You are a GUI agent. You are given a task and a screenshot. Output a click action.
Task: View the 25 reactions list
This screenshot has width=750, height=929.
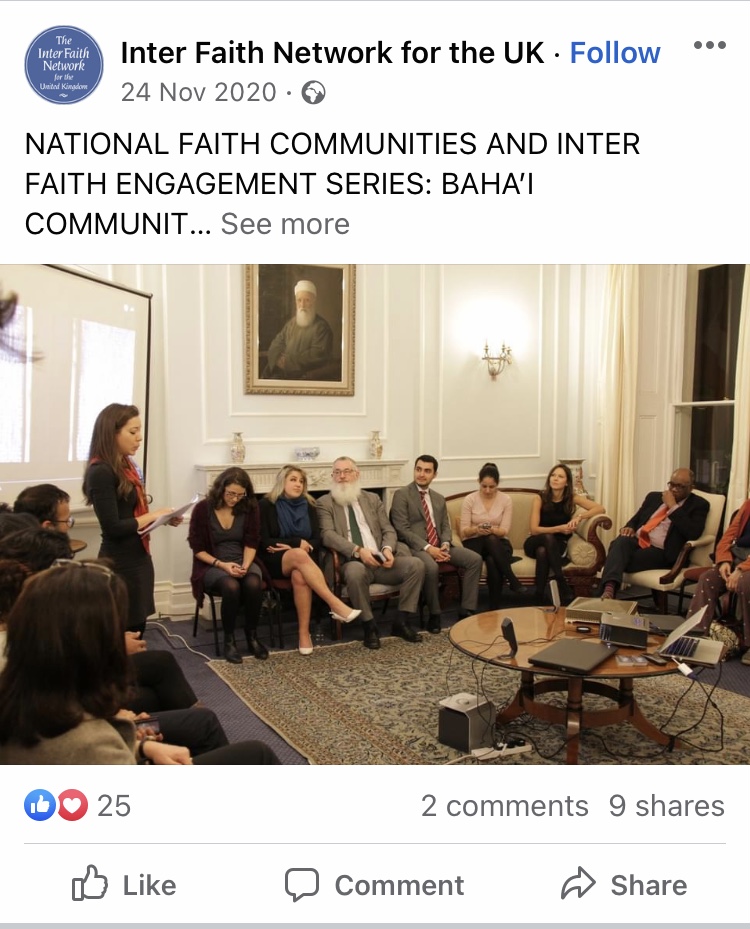point(114,805)
